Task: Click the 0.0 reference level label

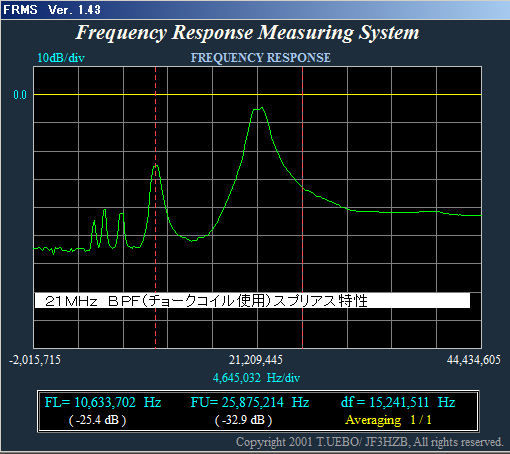Action: click(x=20, y=95)
